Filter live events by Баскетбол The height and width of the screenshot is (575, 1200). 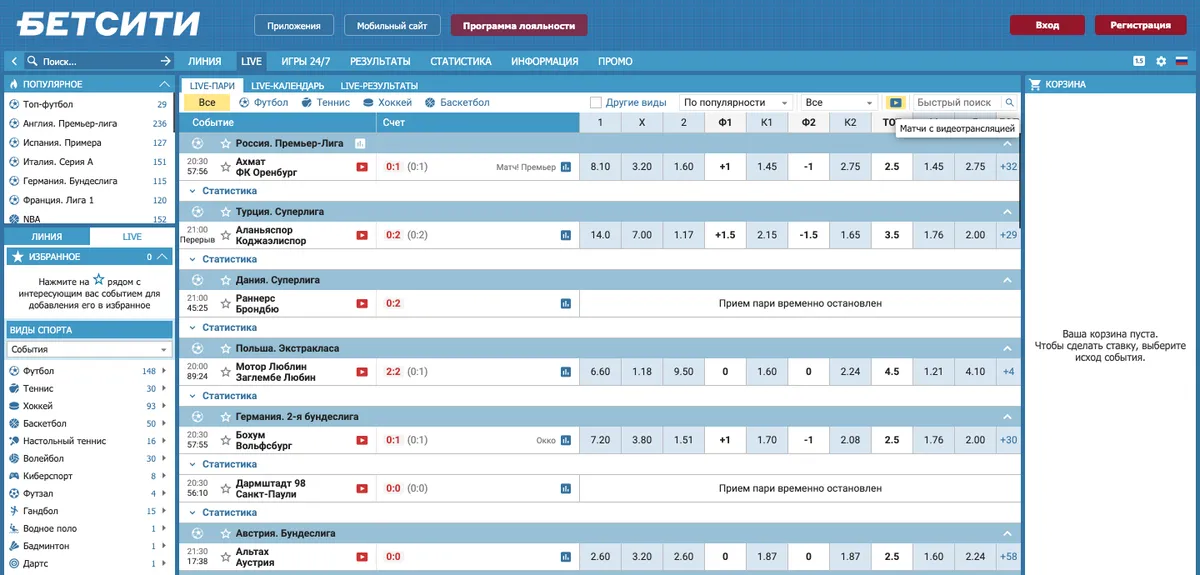458,102
